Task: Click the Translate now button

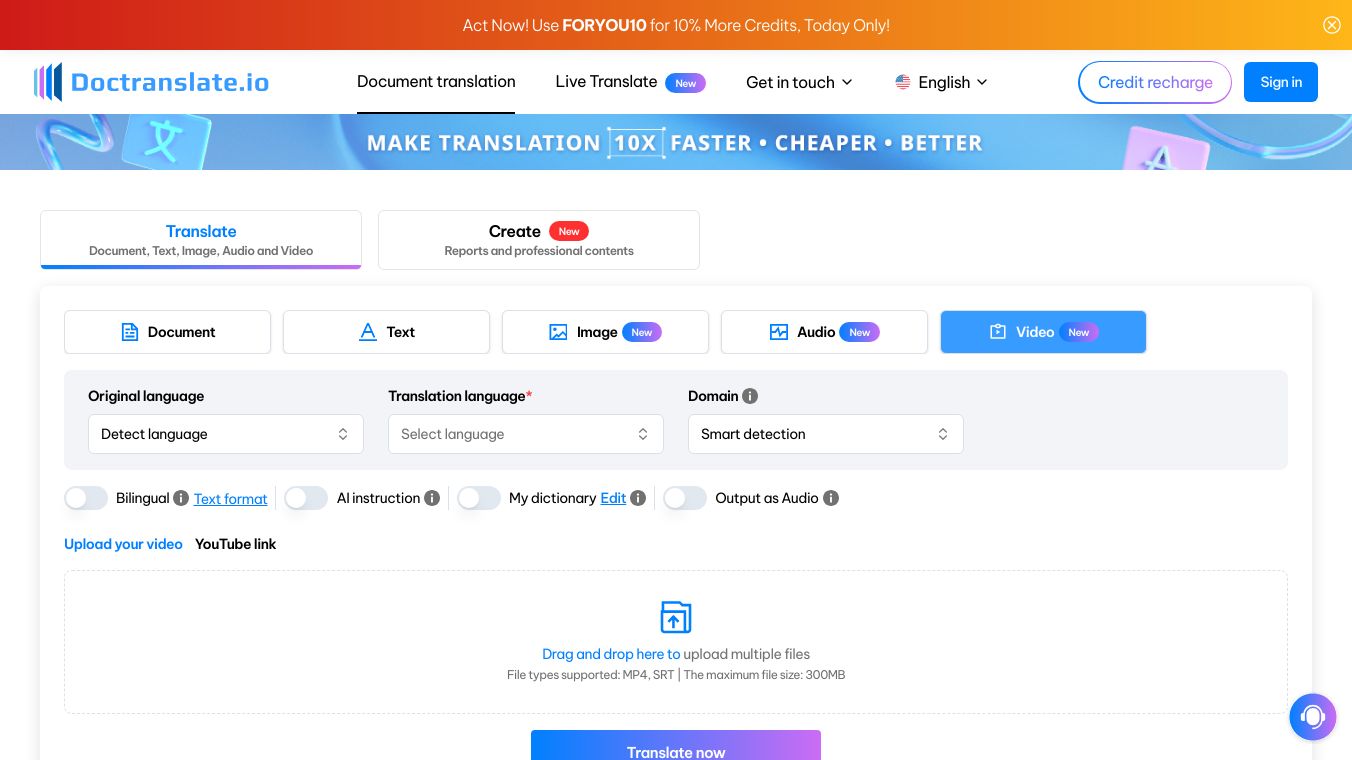Action: (676, 746)
